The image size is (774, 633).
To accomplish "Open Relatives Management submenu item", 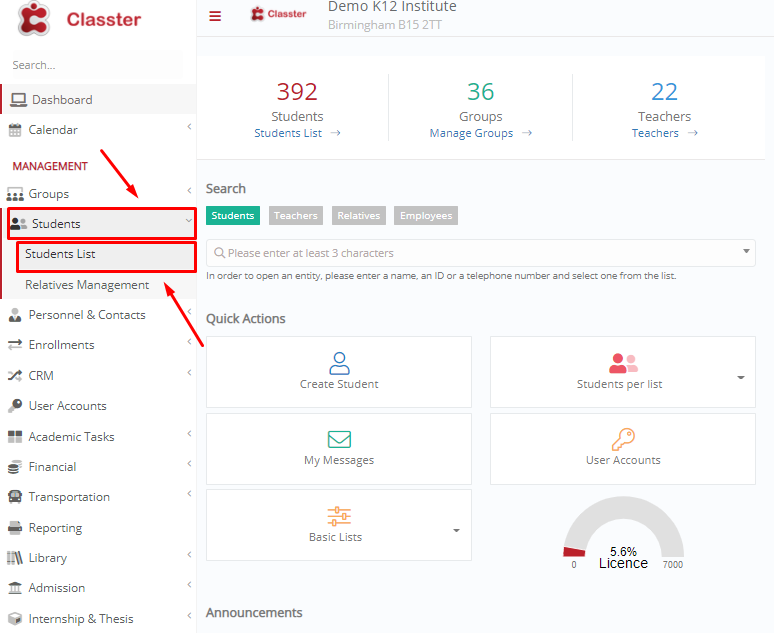I will (x=87, y=285).
